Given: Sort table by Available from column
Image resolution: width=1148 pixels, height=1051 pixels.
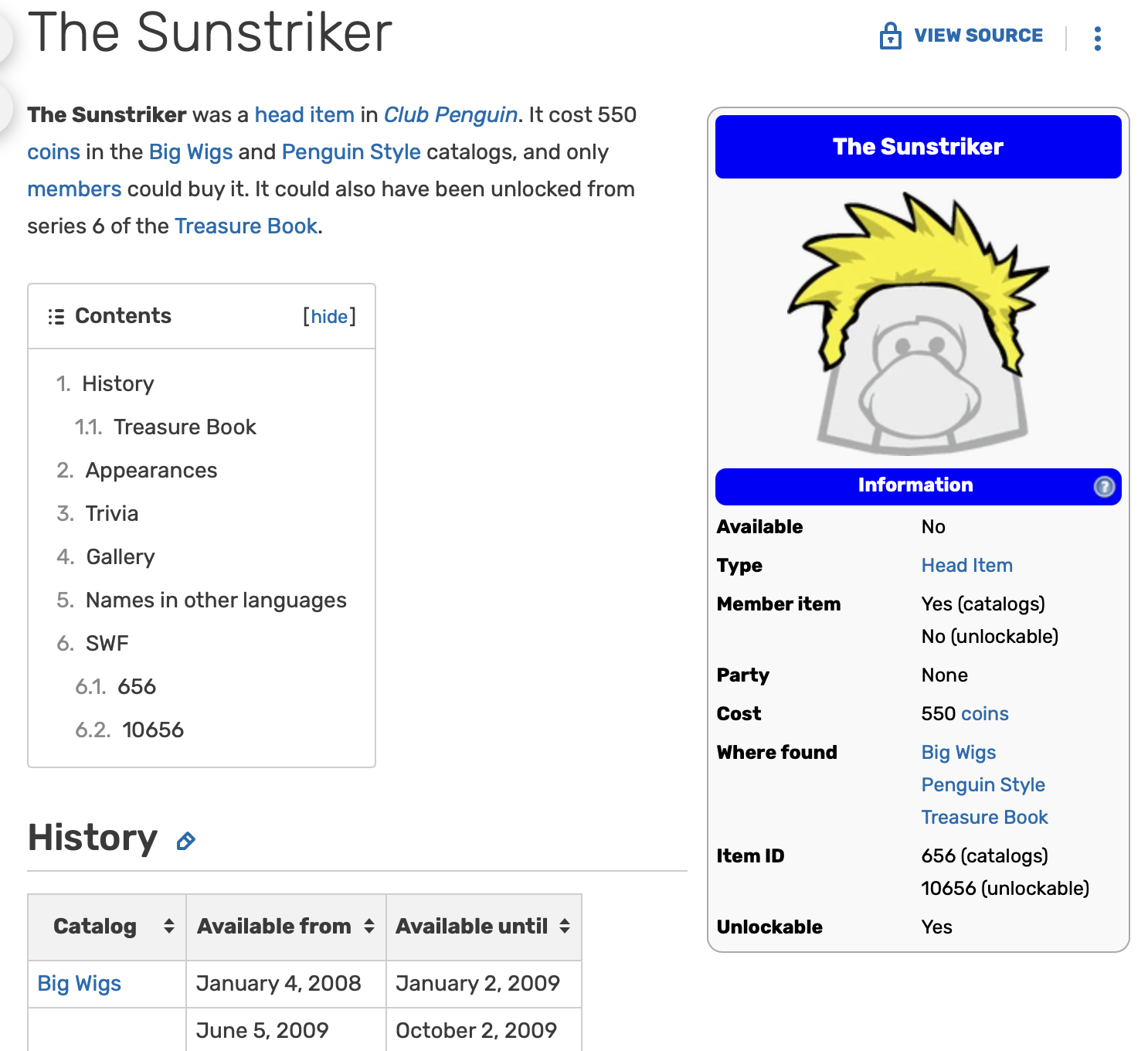Looking at the screenshot, I should (x=369, y=926).
